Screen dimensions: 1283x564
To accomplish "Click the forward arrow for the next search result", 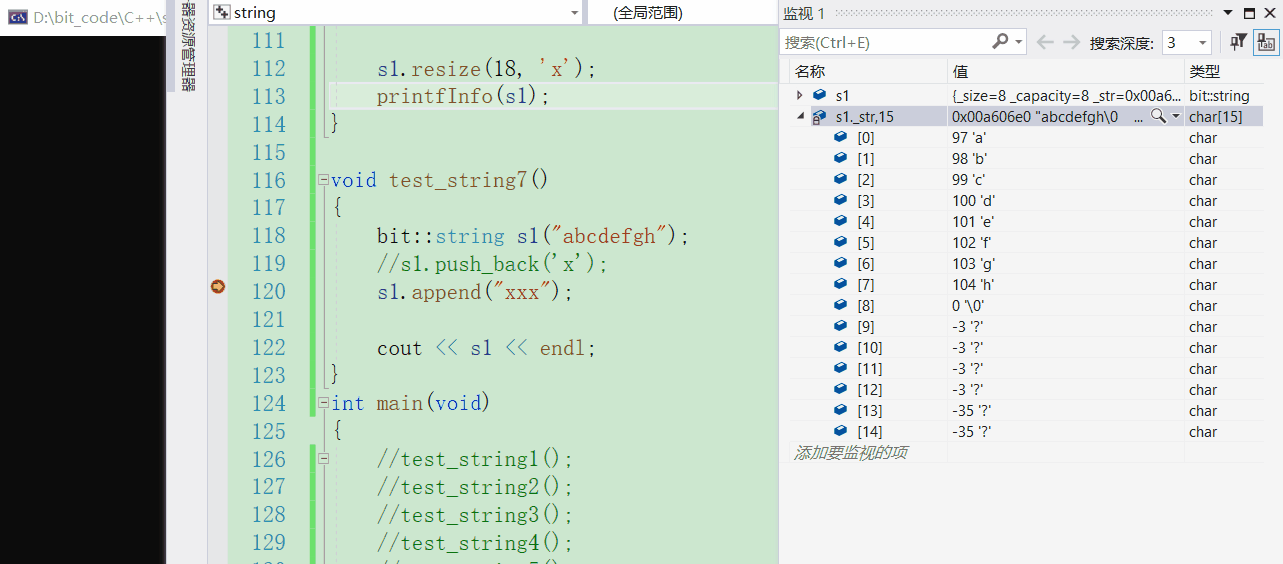I will coord(1071,42).
